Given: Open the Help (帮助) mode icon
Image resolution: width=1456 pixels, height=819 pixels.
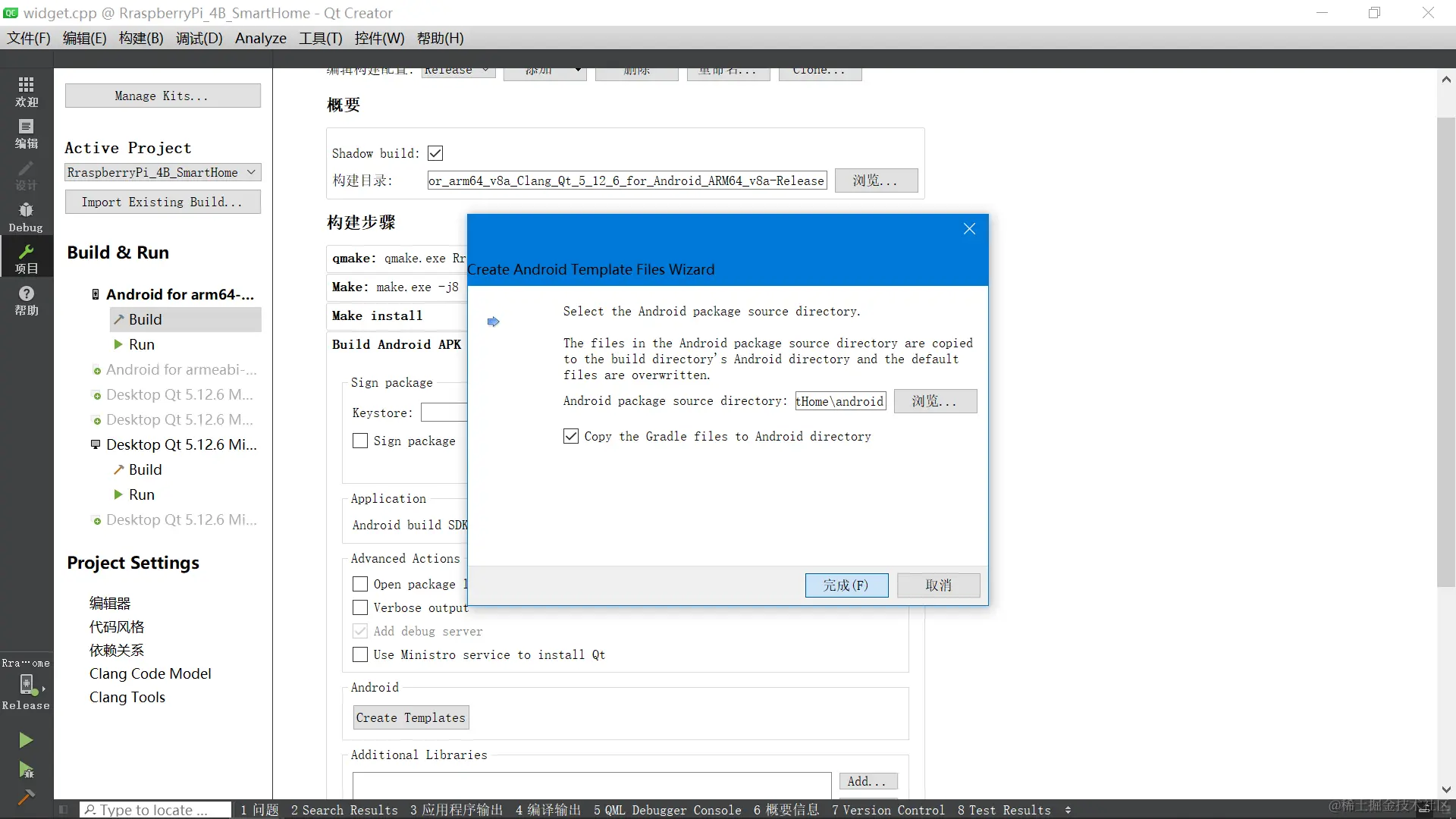Looking at the screenshot, I should pyautogui.click(x=26, y=300).
